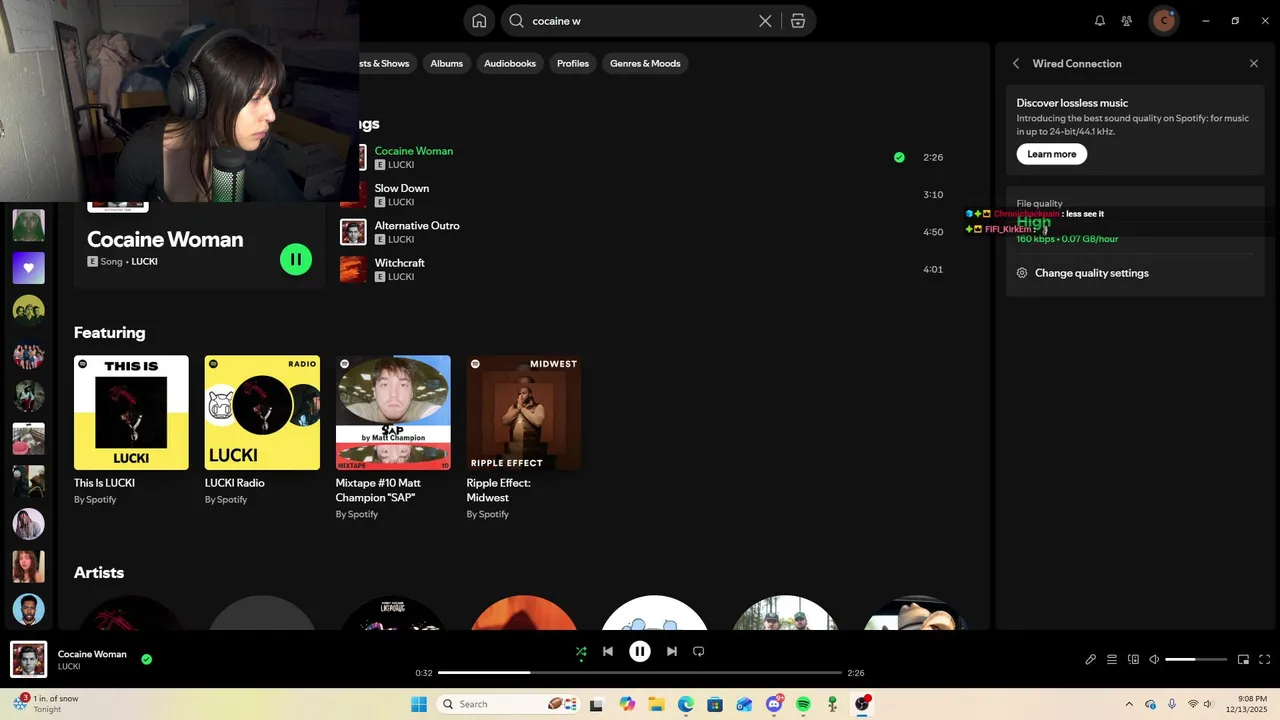Open the user profile avatar menu

[1164, 21]
